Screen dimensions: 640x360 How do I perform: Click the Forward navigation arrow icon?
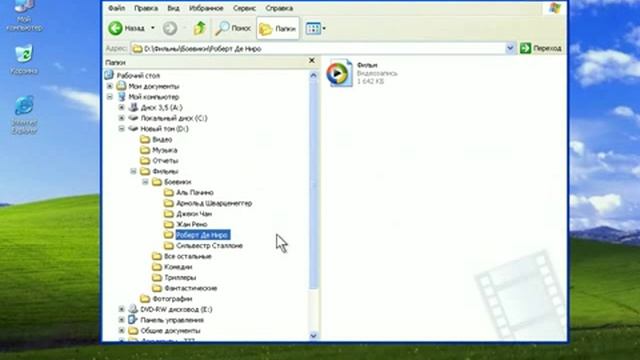(x=170, y=28)
